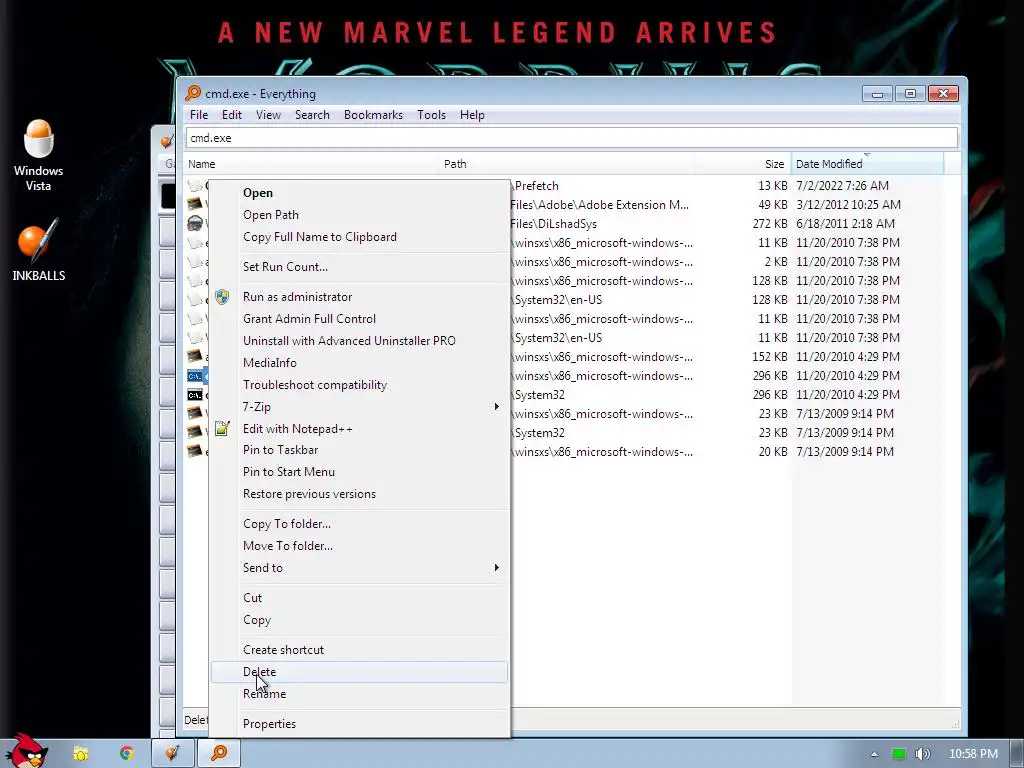Select Rename entry
The image size is (1024, 768).
point(264,694)
